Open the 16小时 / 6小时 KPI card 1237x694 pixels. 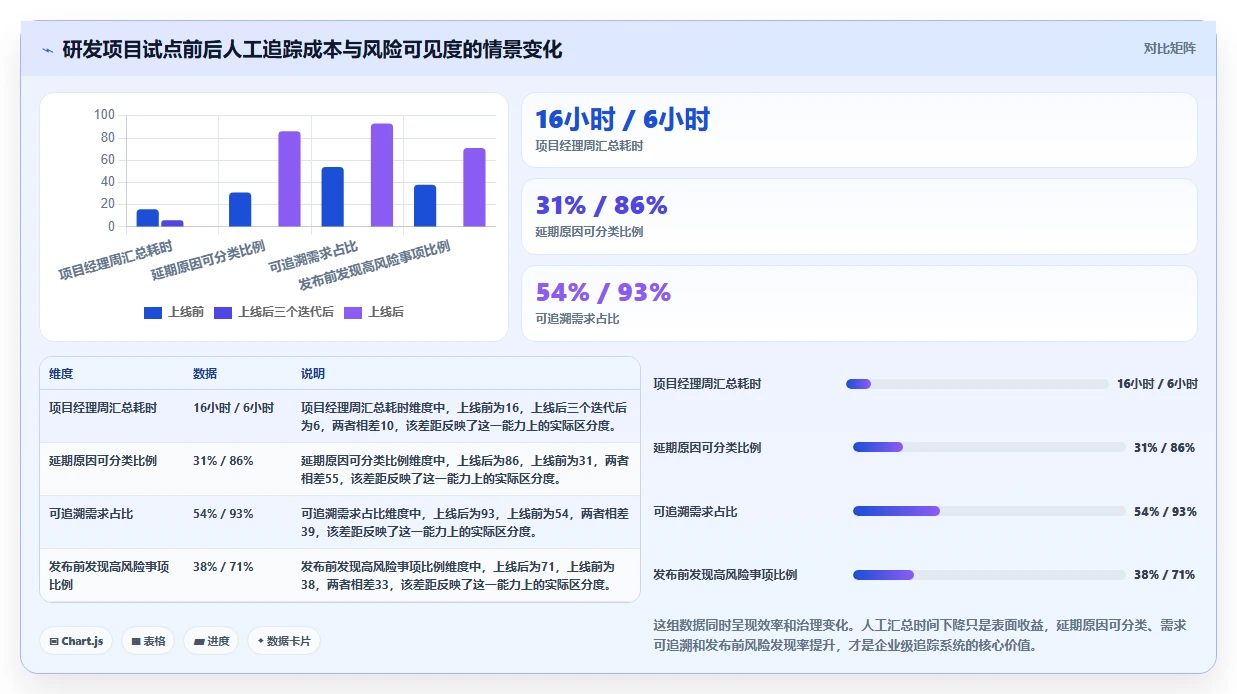pyautogui.click(x=859, y=130)
